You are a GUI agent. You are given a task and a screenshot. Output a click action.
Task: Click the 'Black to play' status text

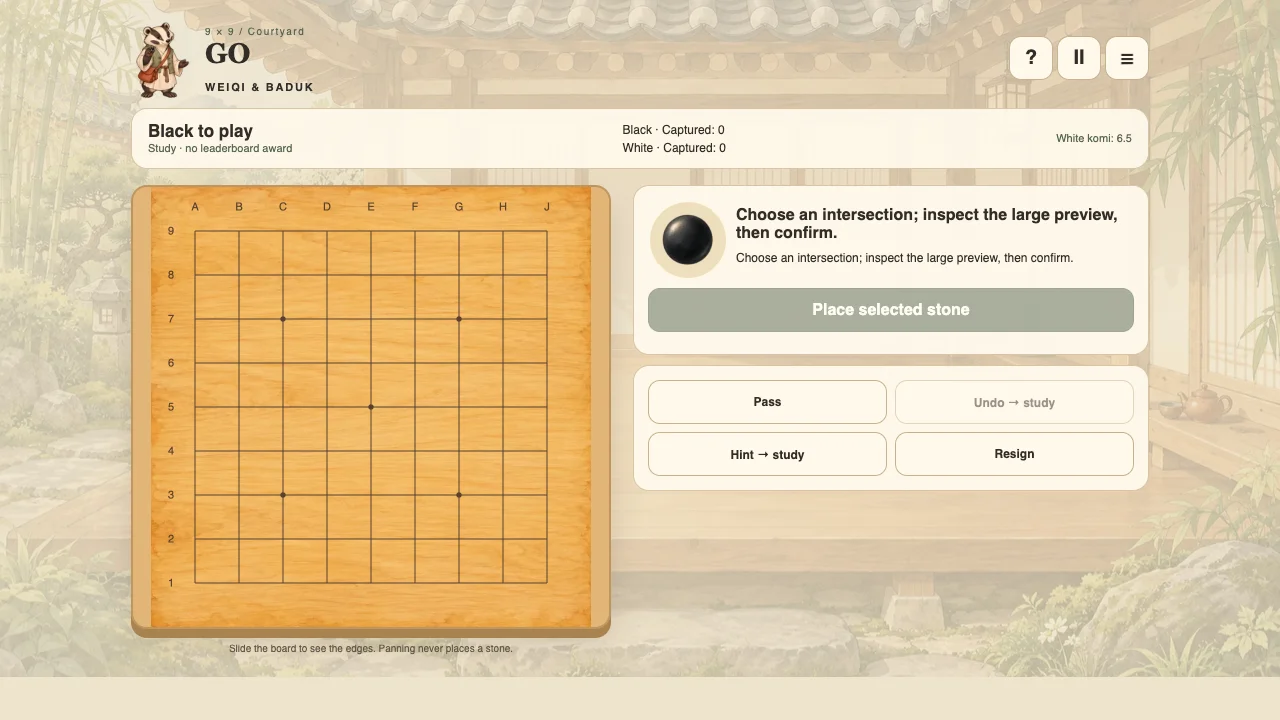pyautogui.click(x=200, y=131)
